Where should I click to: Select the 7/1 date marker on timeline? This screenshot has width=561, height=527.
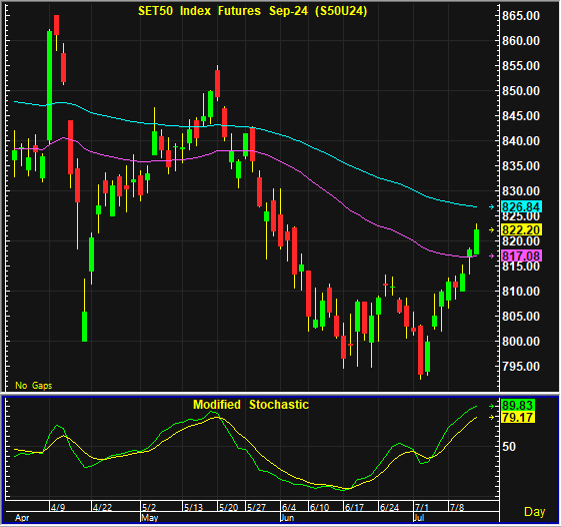421,507
